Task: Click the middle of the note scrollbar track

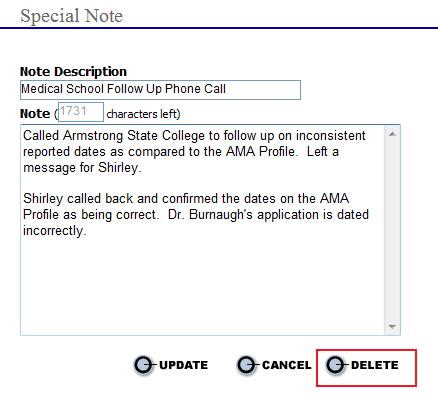Action: pos(392,230)
